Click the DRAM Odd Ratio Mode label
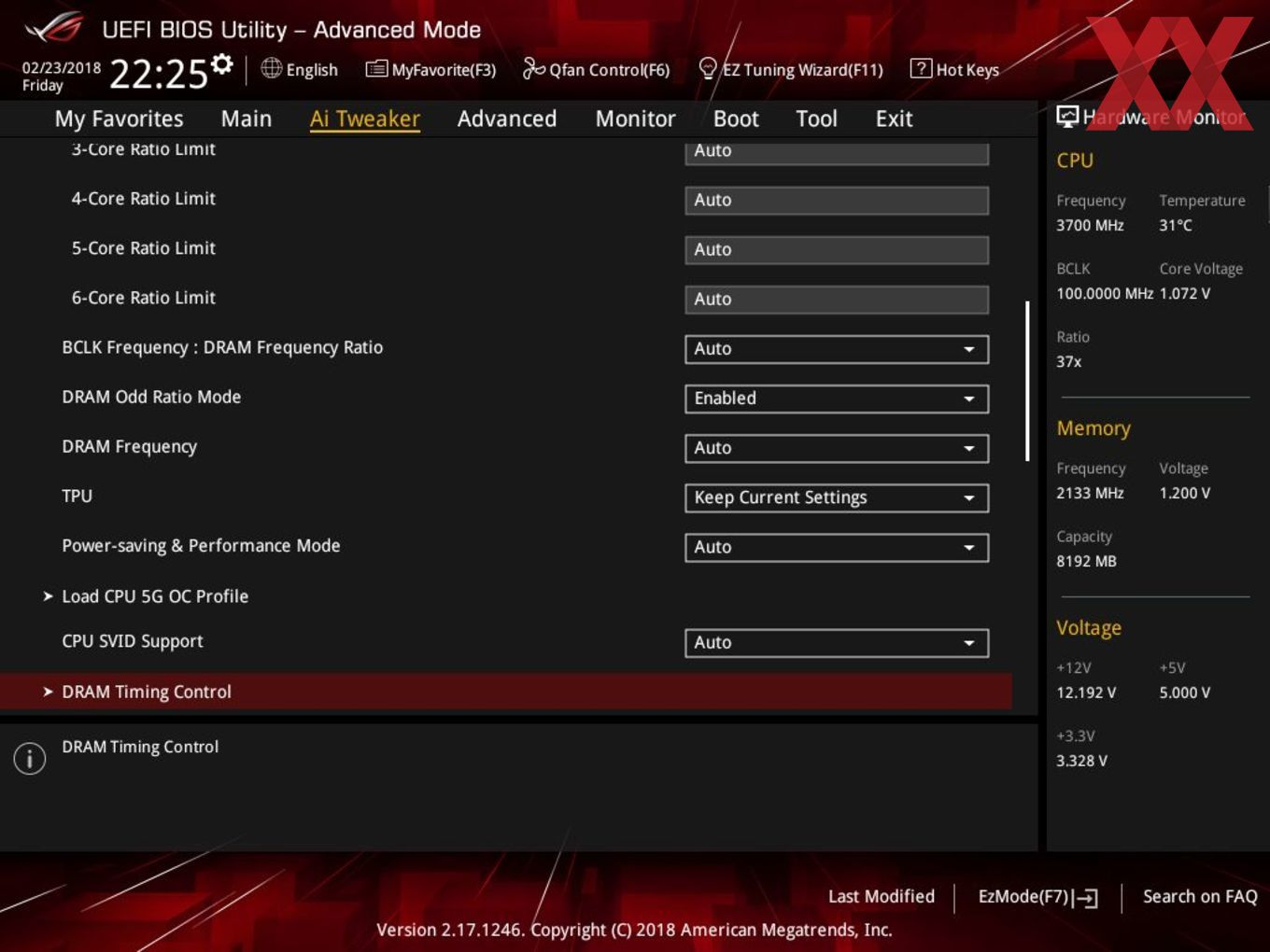This screenshot has width=1270, height=952. click(151, 397)
